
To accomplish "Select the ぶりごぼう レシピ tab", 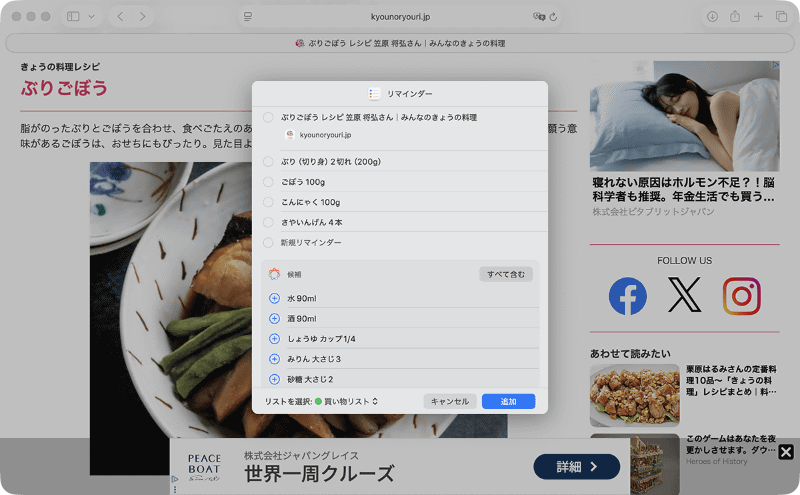I will pos(400,43).
